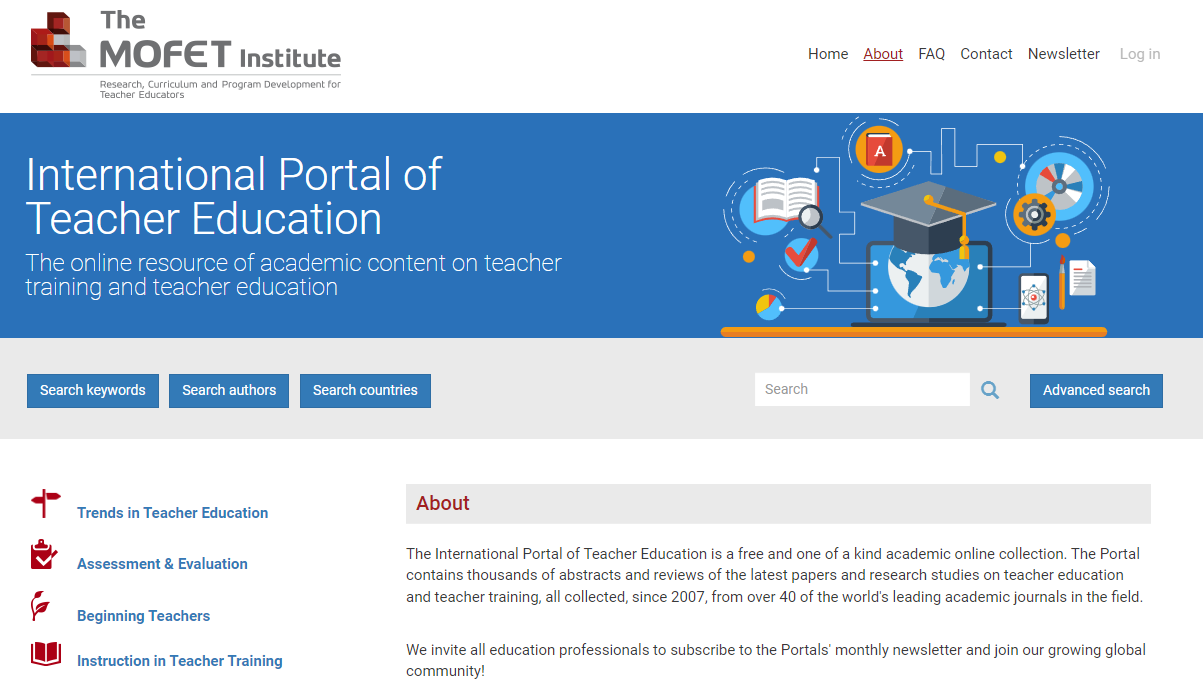
Task: Open Assessment & Evaluation category
Action: (x=162, y=564)
